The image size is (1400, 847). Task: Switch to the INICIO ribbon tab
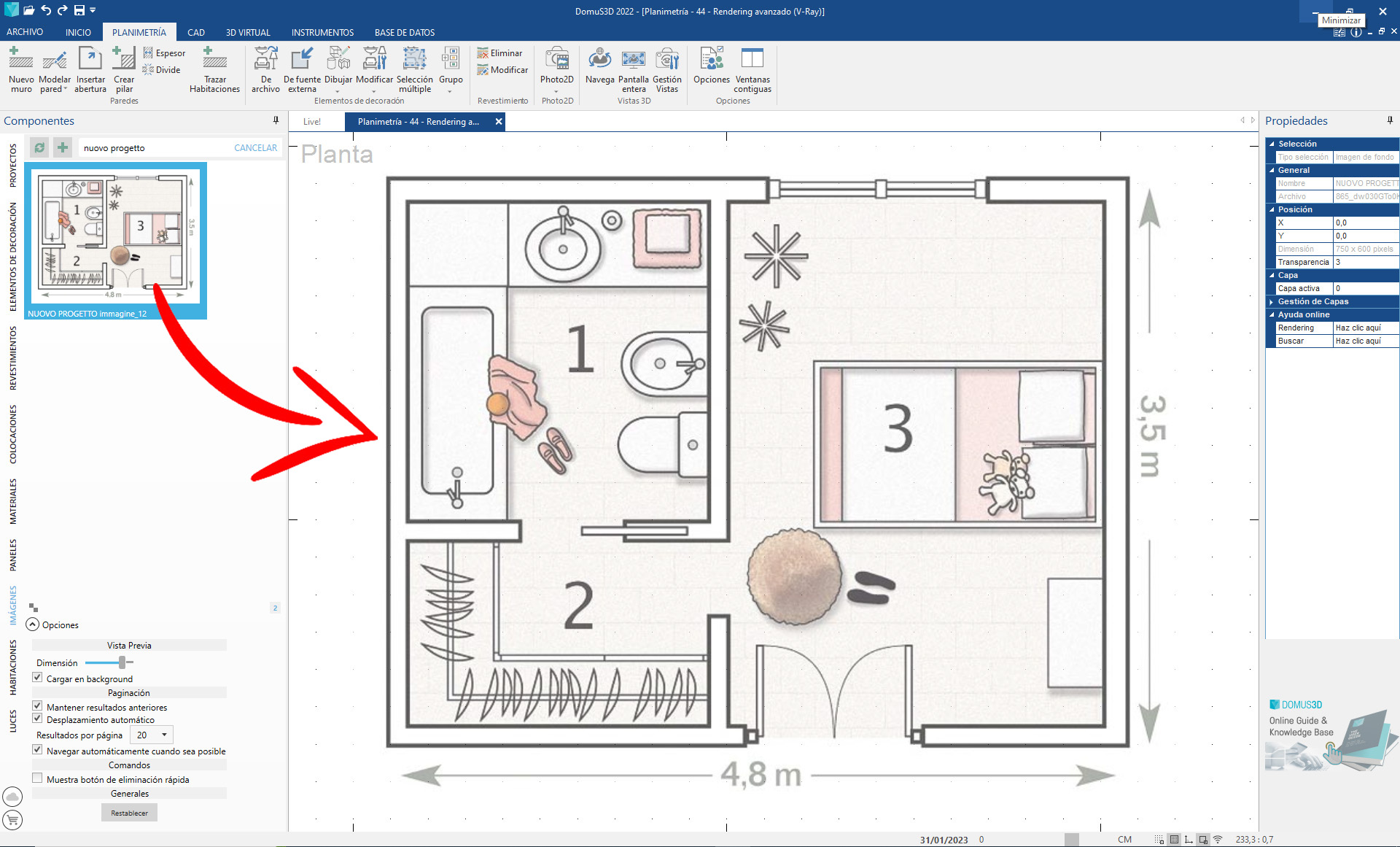click(78, 32)
